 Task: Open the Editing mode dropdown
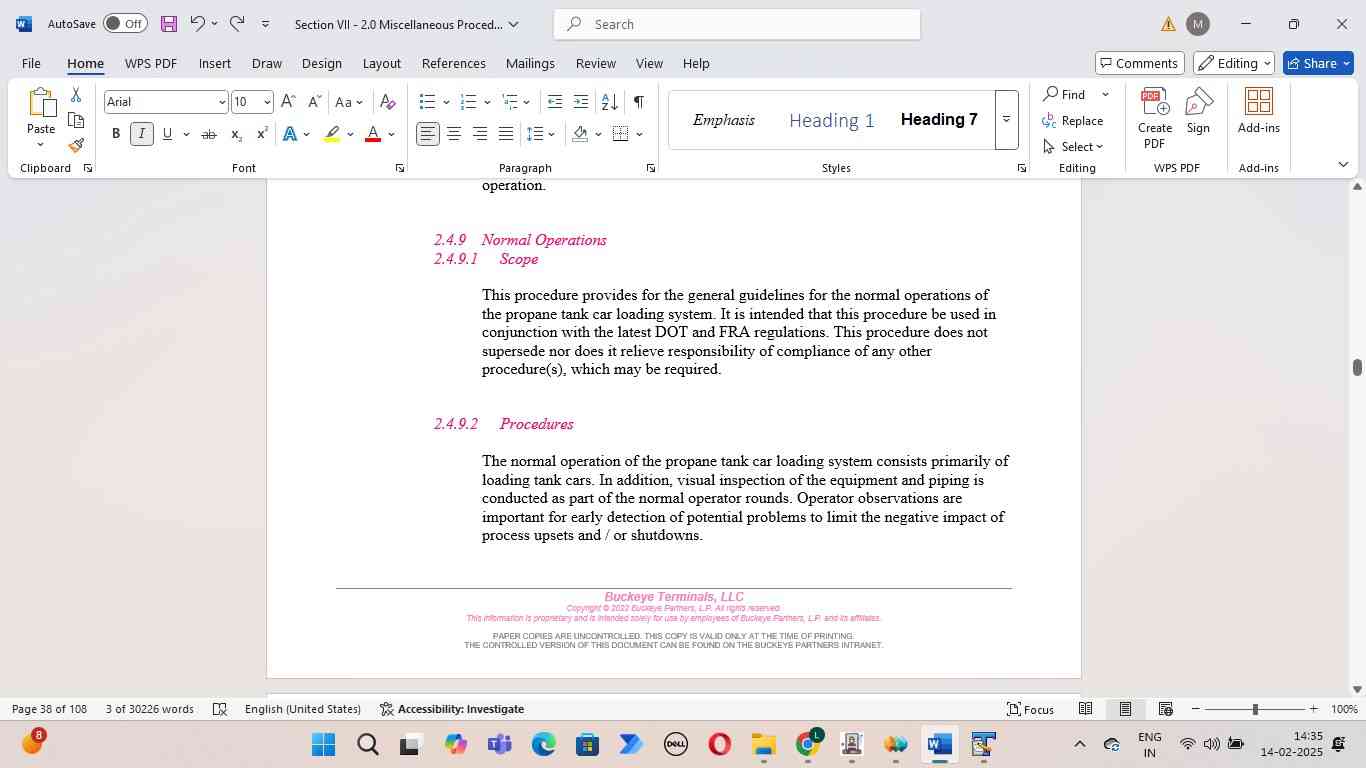tap(1234, 63)
